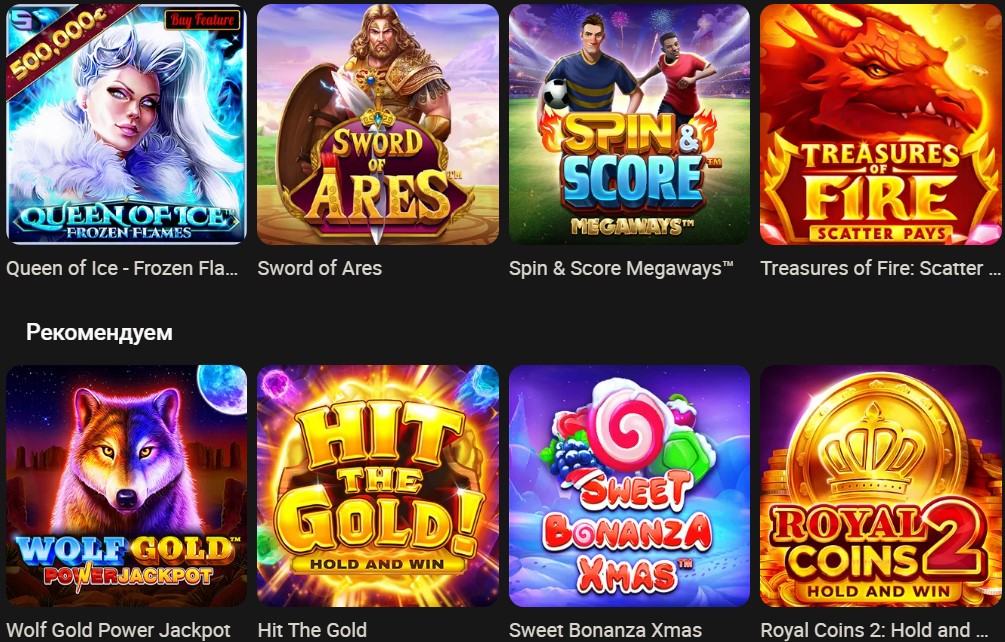
Task: Click the Queen of Ice - Frozen Flames title
Action: coord(122,268)
